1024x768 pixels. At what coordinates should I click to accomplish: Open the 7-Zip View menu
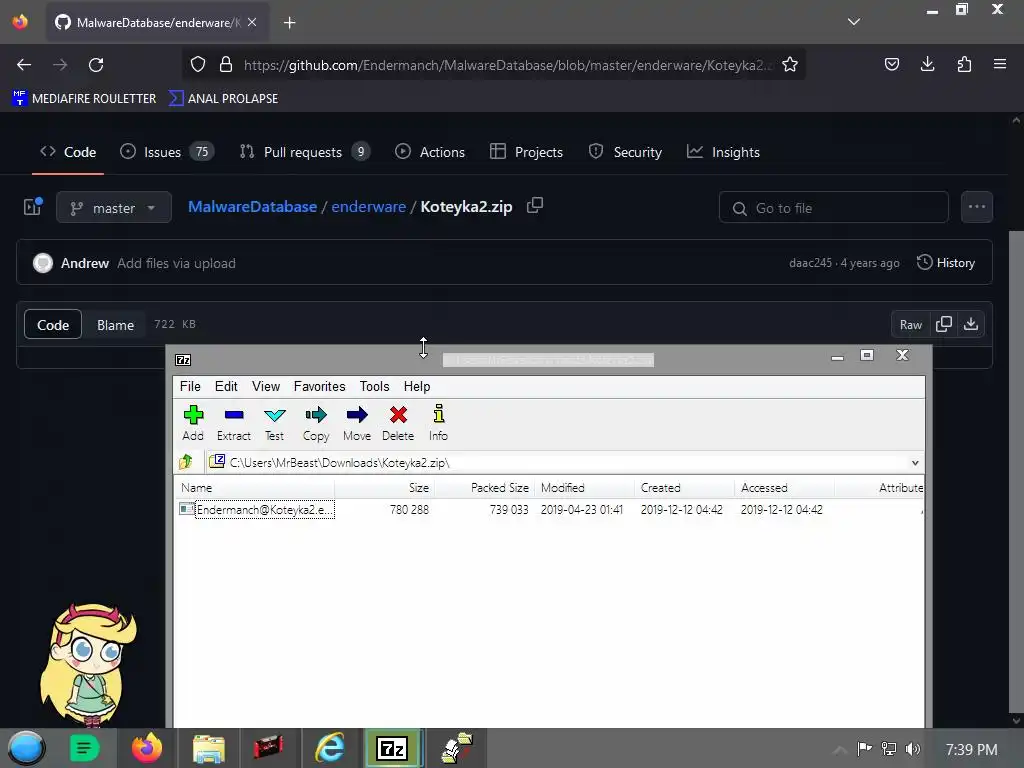tap(266, 387)
